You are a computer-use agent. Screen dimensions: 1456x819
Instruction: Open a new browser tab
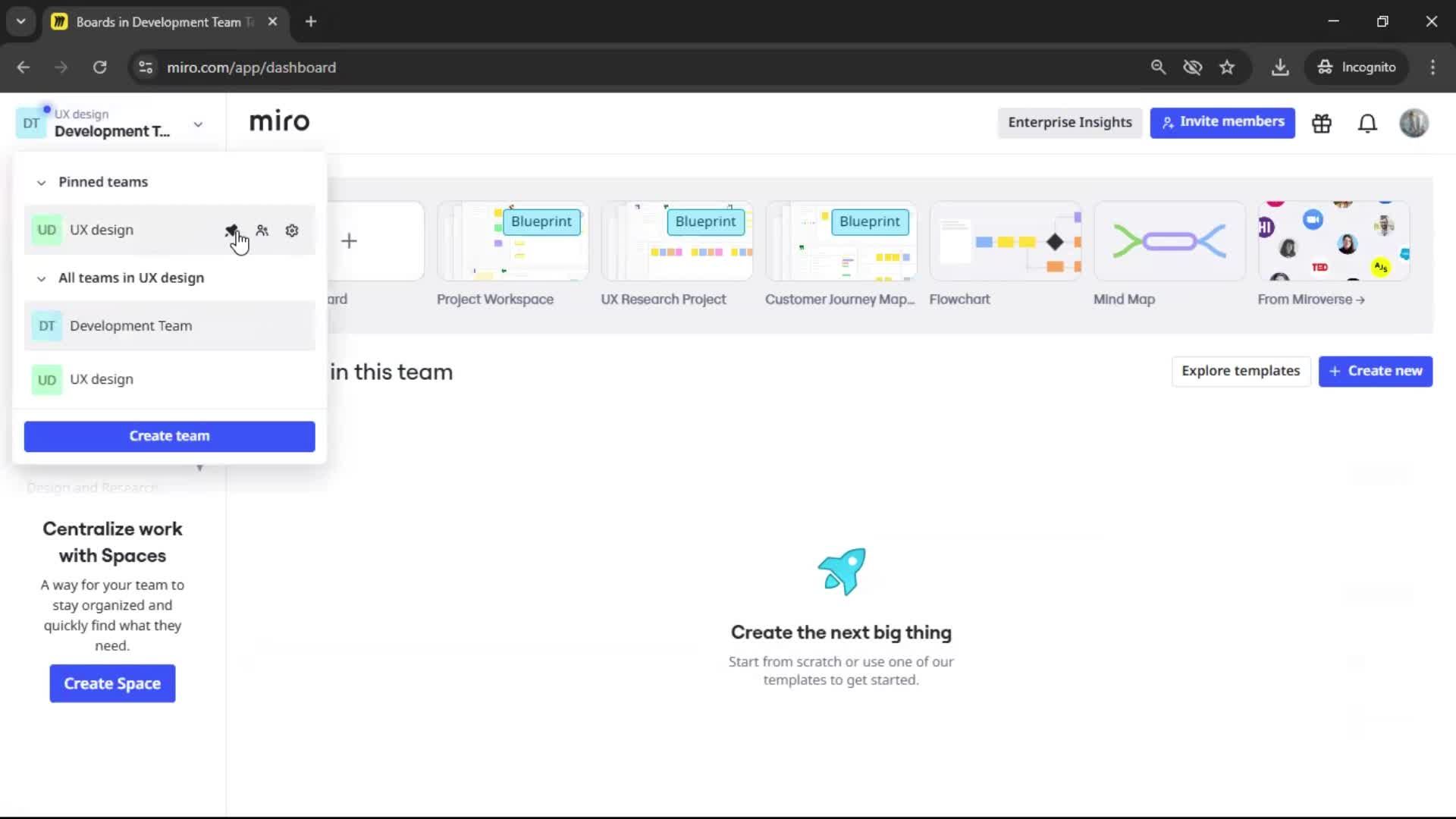point(311,22)
